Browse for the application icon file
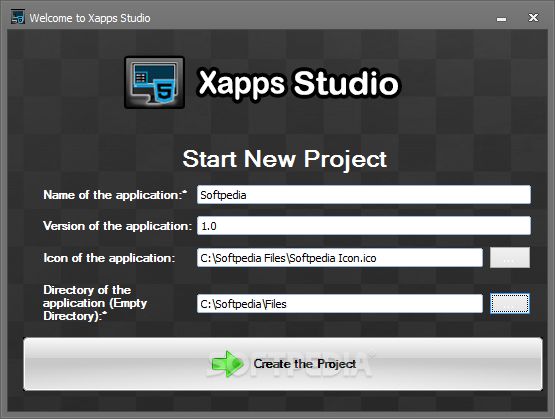 (510, 258)
